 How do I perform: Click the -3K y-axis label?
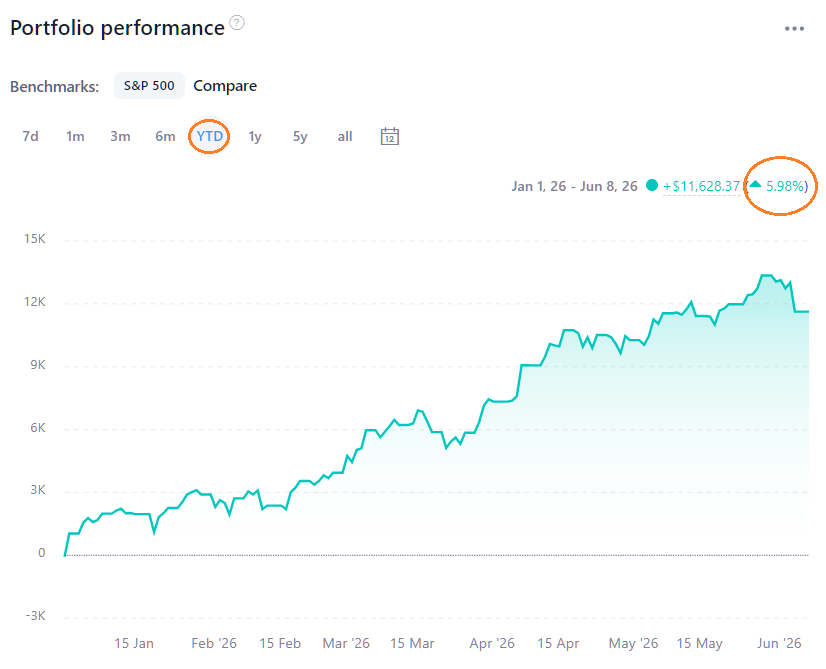point(35,616)
